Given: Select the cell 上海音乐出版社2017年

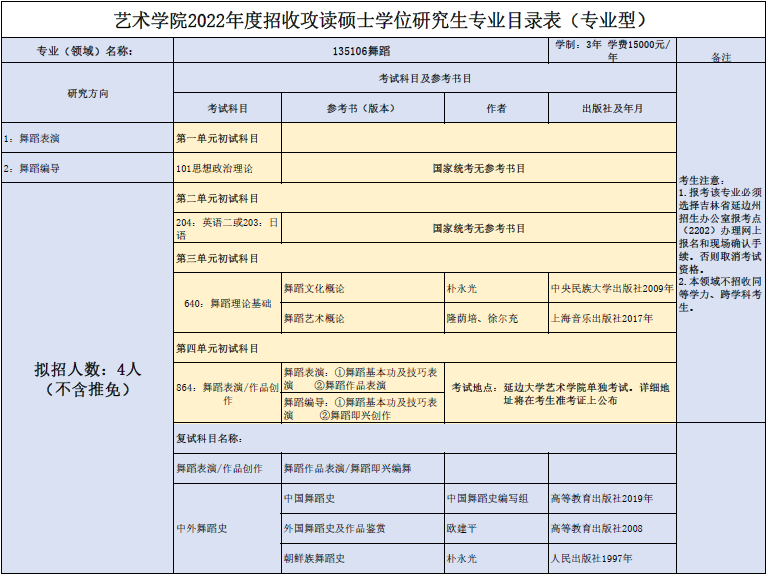Looking at the screenshot, I should pyautogui.click(x=612, y=318).
